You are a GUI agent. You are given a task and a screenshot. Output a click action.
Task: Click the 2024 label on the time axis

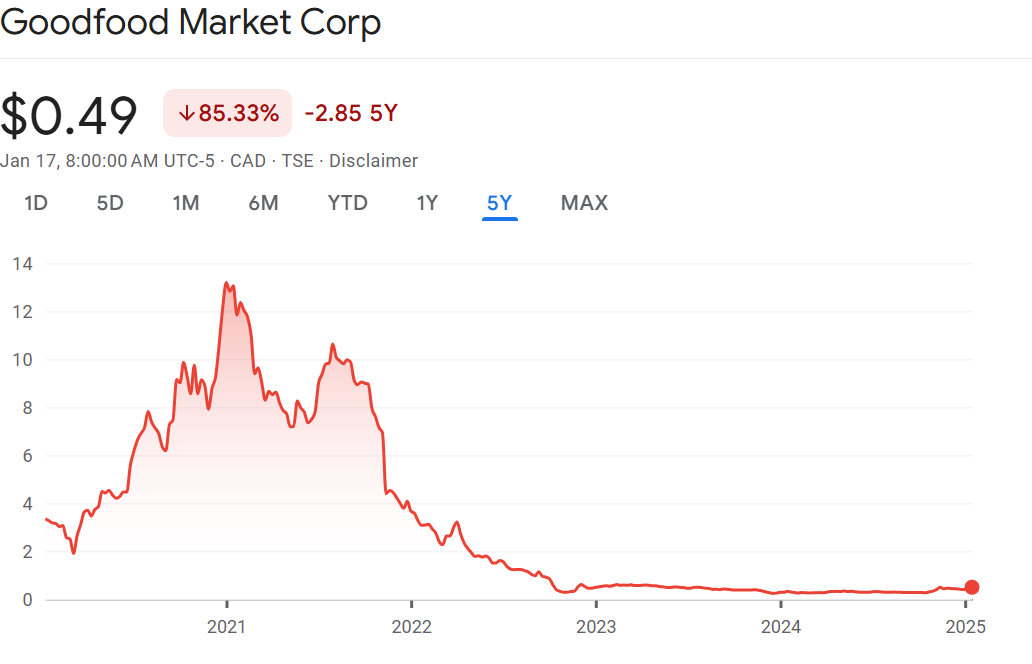(781, 627)
